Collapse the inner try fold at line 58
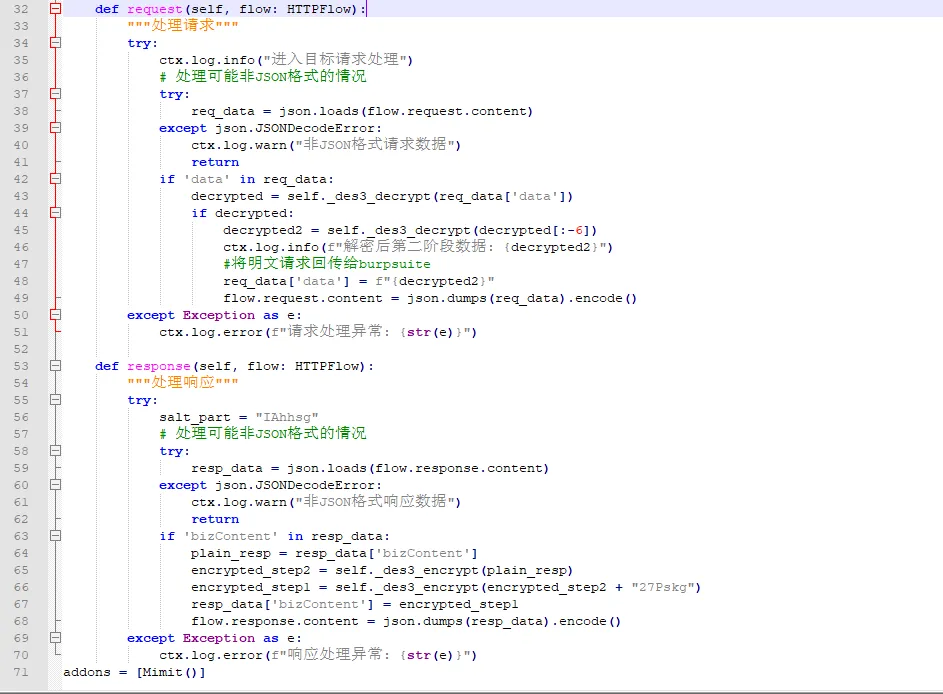 point(55,451)
